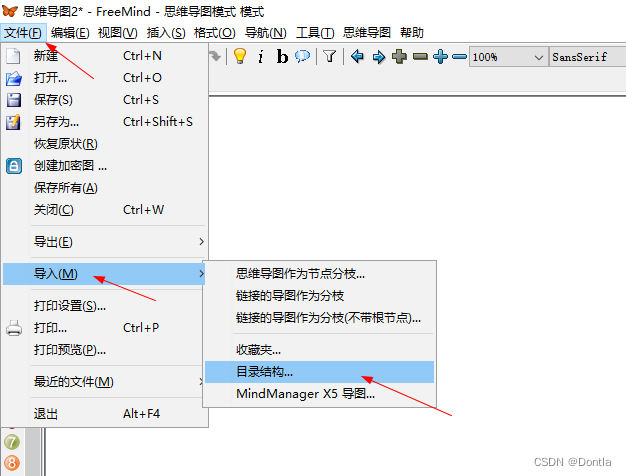Open the 编辑(E) menu
This screenshot has width=626, height=476.
(70, 33)
